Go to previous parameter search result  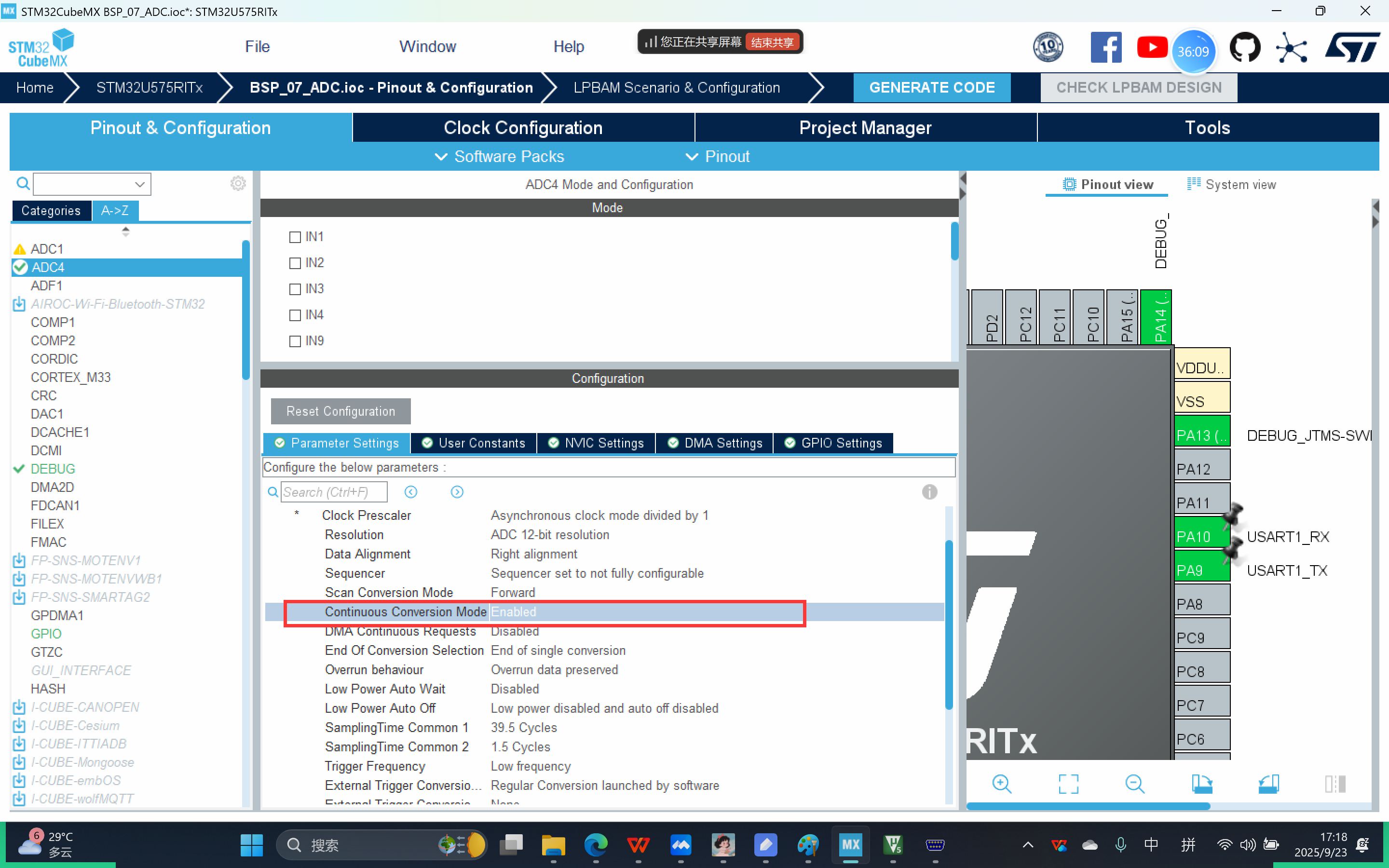pos(411,492)
